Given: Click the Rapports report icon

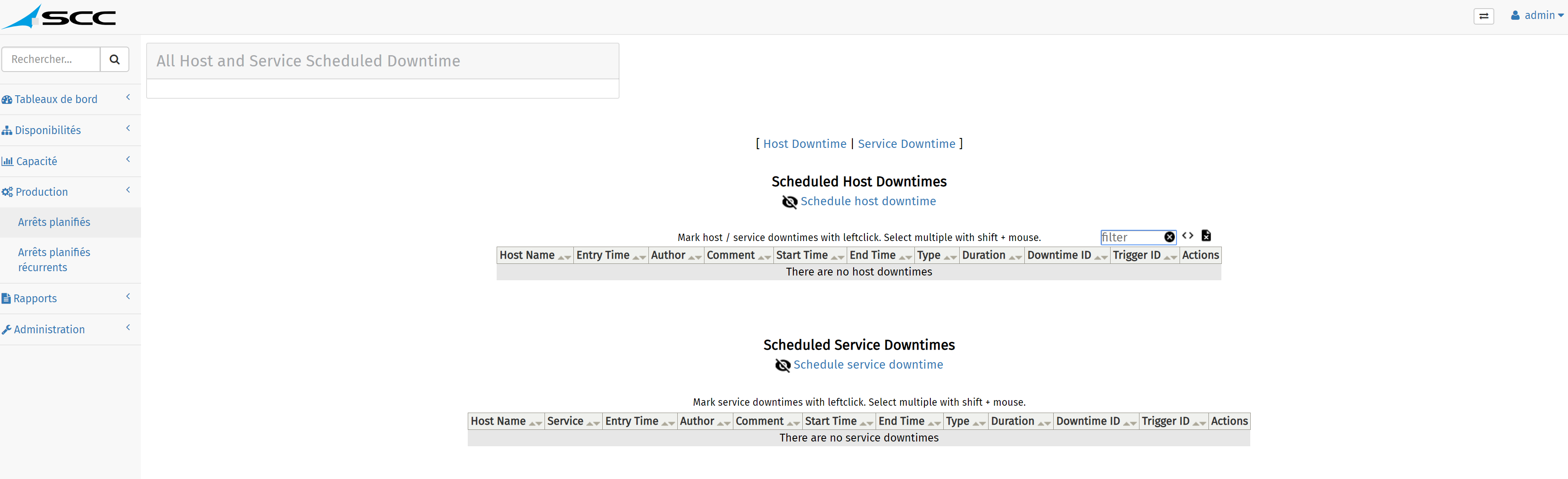Looking at the screenshot, I should pyautogui.click(x=6, y=298).
